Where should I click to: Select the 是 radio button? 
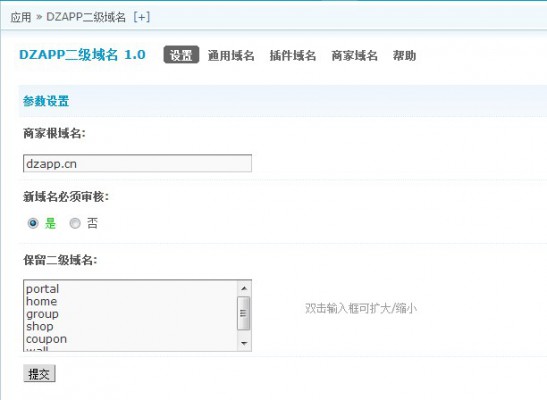(33, 223)
